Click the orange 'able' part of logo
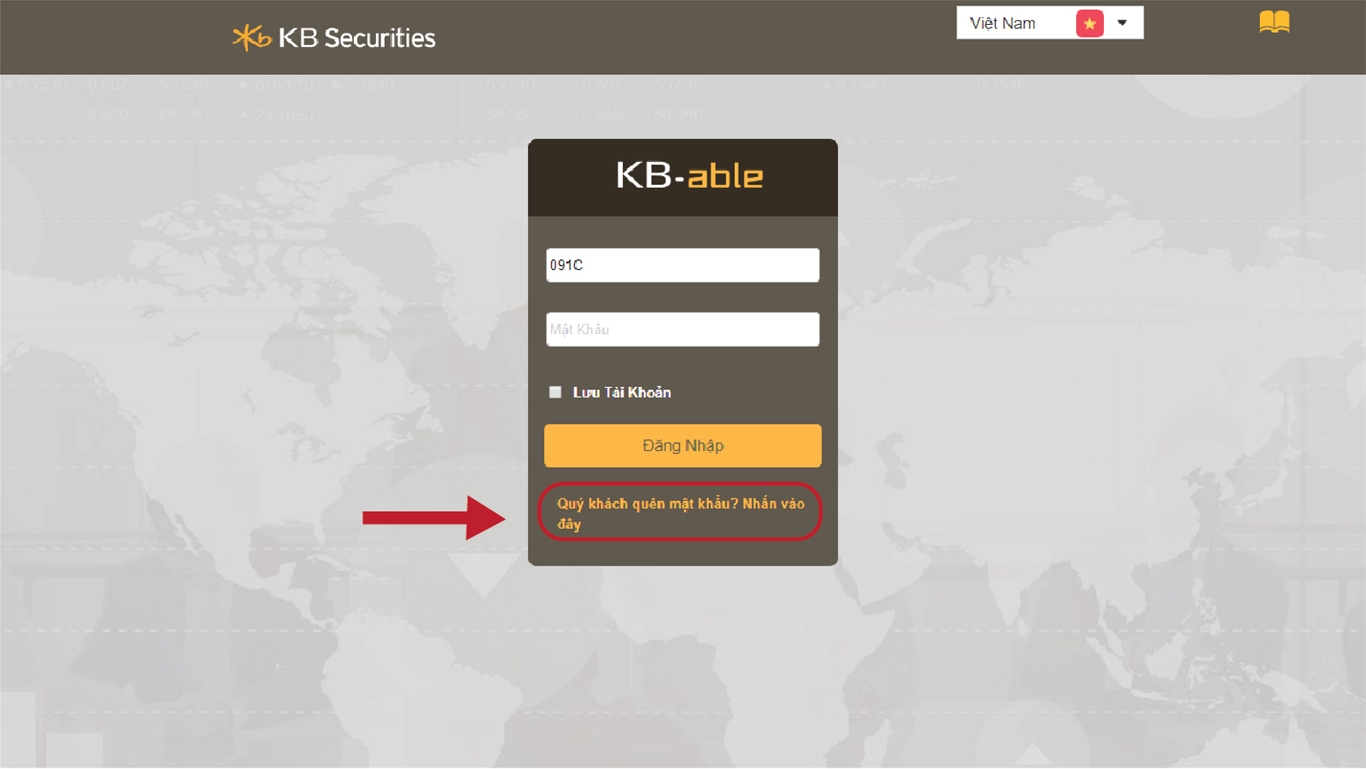 coord(725,176)
